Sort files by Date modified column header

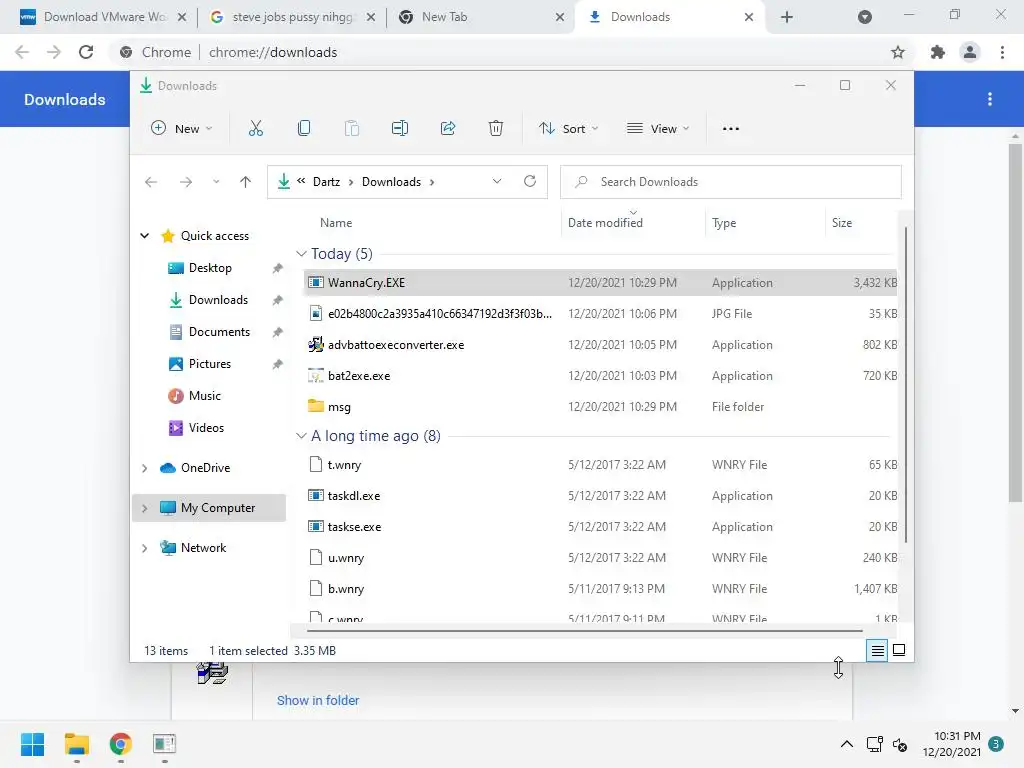click(605, 223)
